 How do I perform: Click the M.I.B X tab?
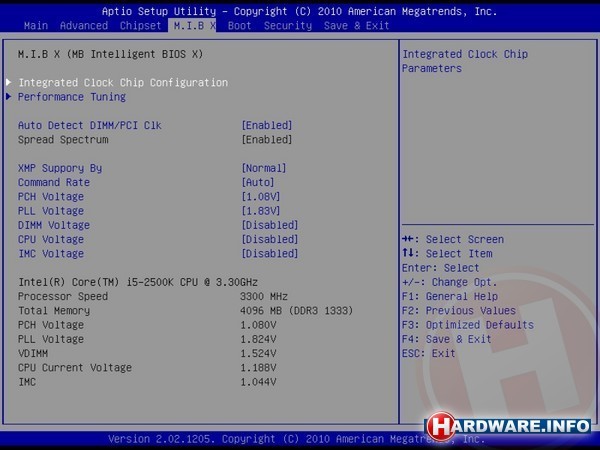[194, 25]
